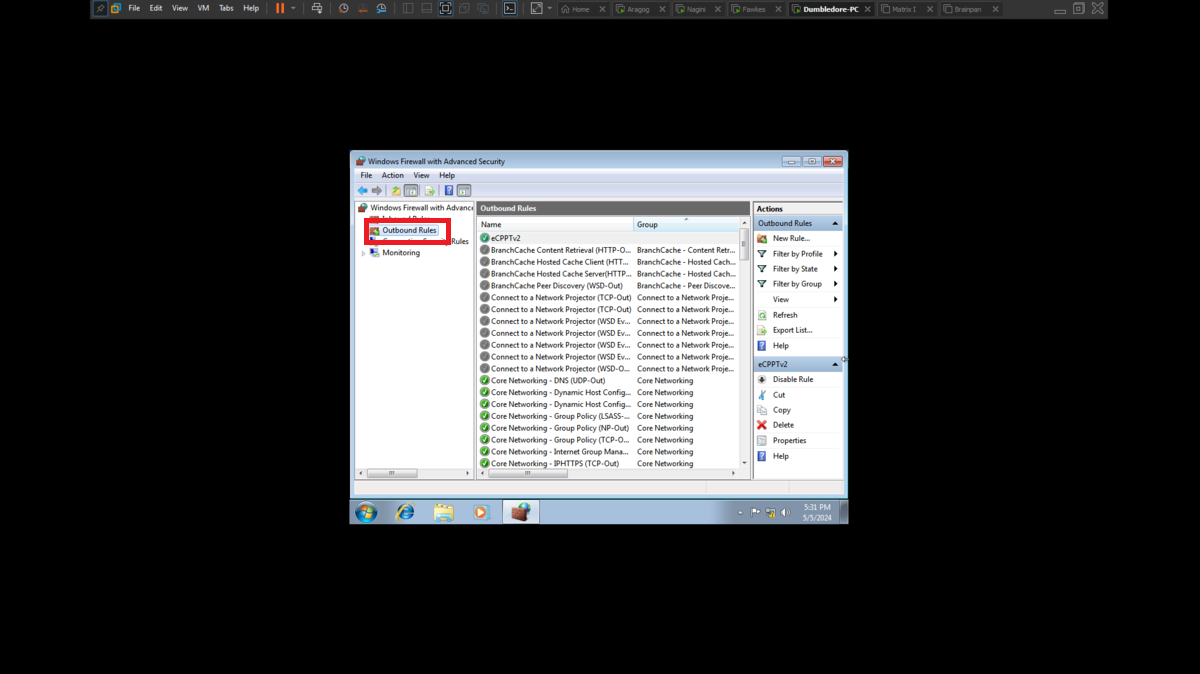
Task: Open the Filter by State submenu arrow
Action: pos(835,269)
